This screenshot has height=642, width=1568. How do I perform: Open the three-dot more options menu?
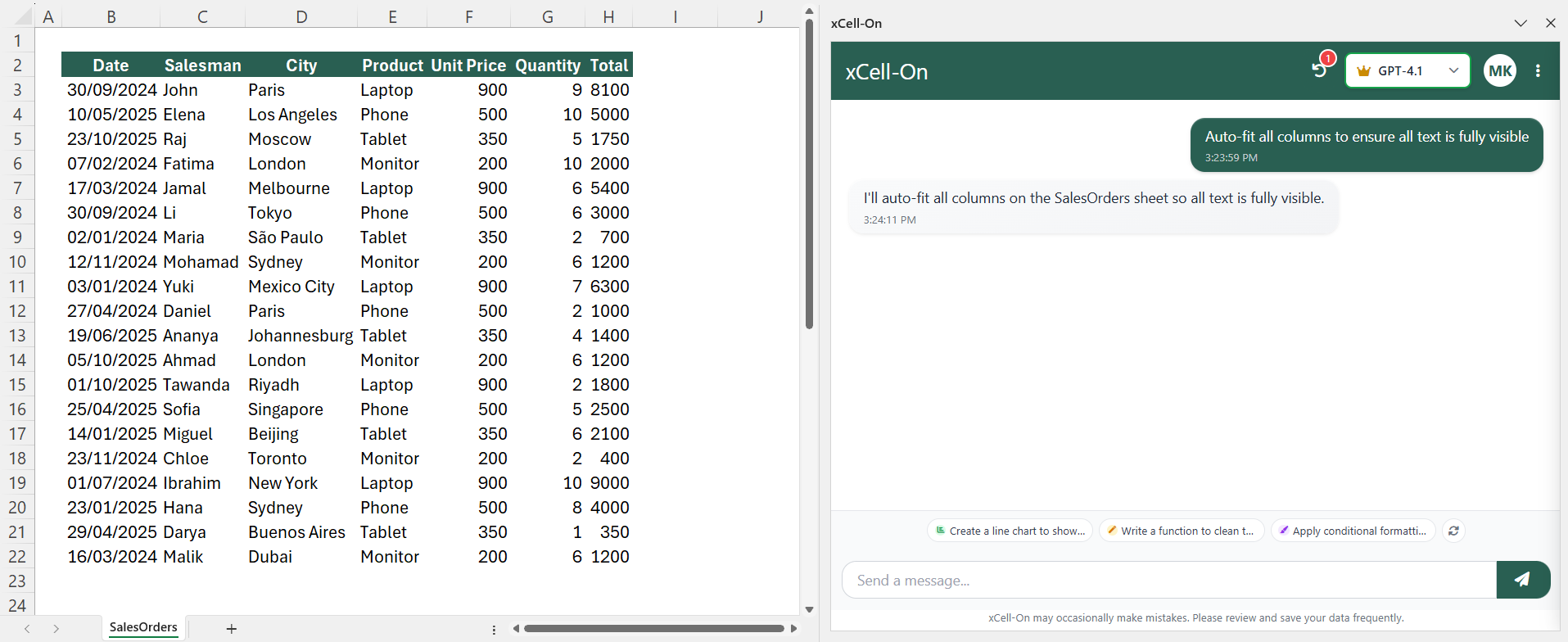pos(1538,71)
